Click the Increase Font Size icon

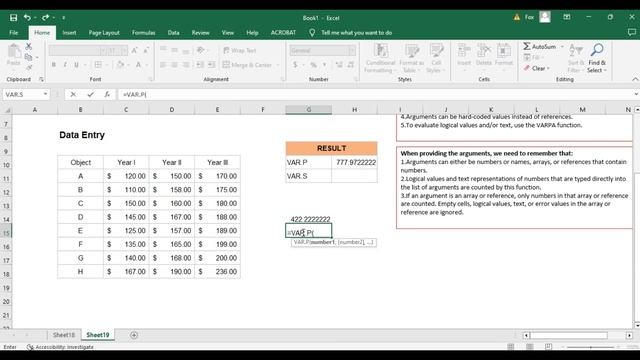[x=134, y=50]
